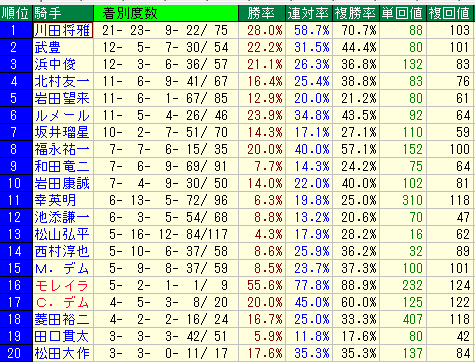Screen dimensions: 475x362
Task: Open jockey ルメール entry
Action: [62, 115]
